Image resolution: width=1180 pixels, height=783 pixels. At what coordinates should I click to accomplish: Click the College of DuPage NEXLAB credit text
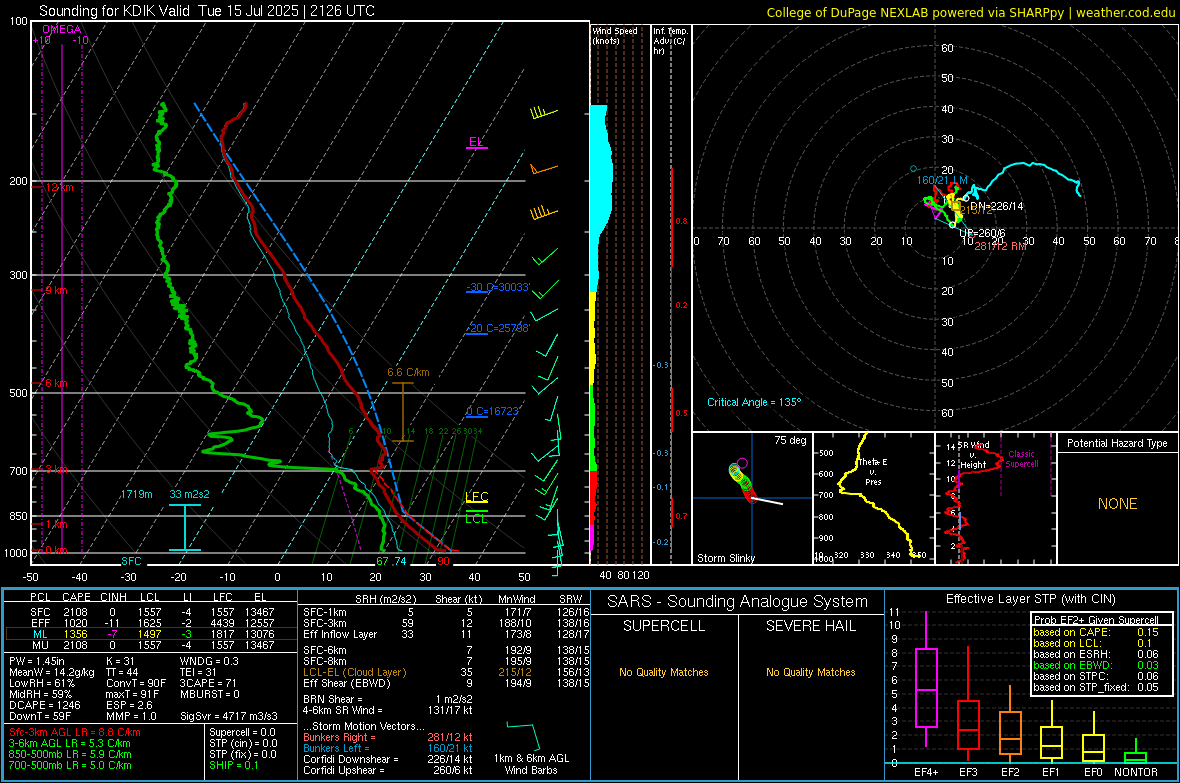point(970,12)
